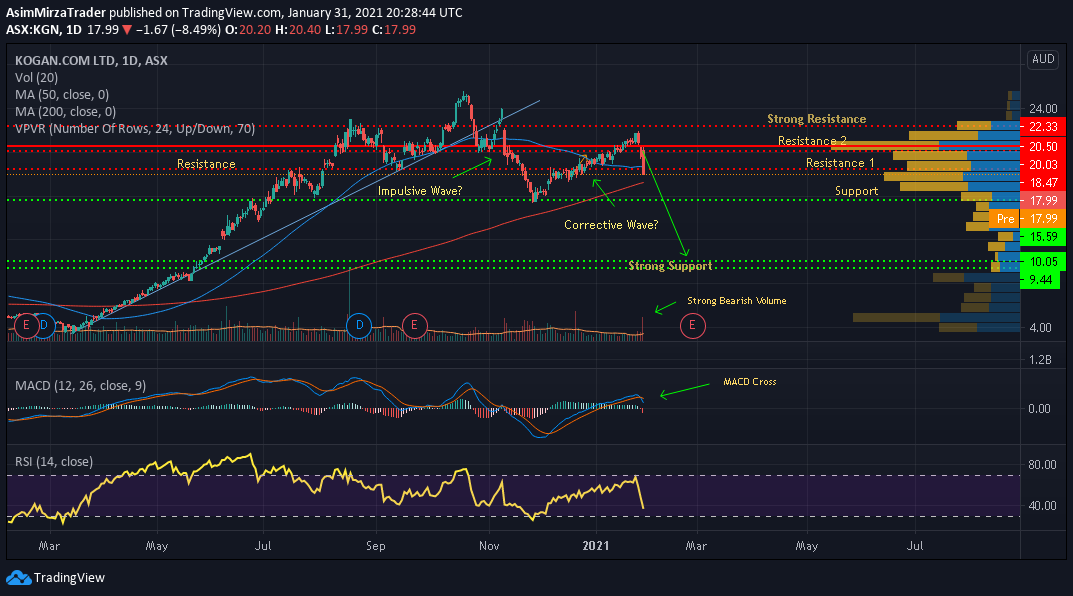1073x596 pixels.
Task: Click the green 10.05 price label
Action: pyautogui.click(x=1043, y=261)
